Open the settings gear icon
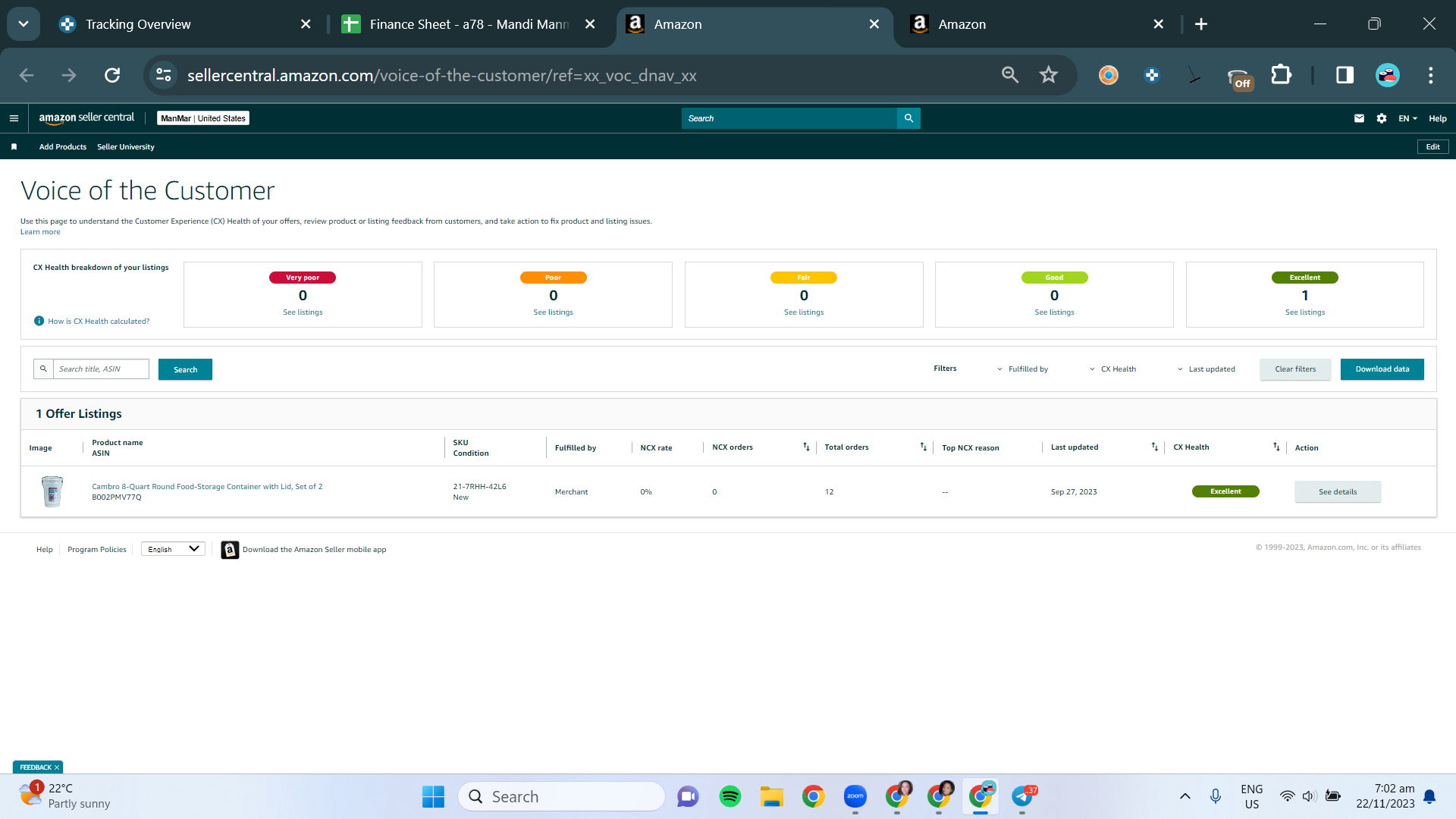 (1382, 118)
